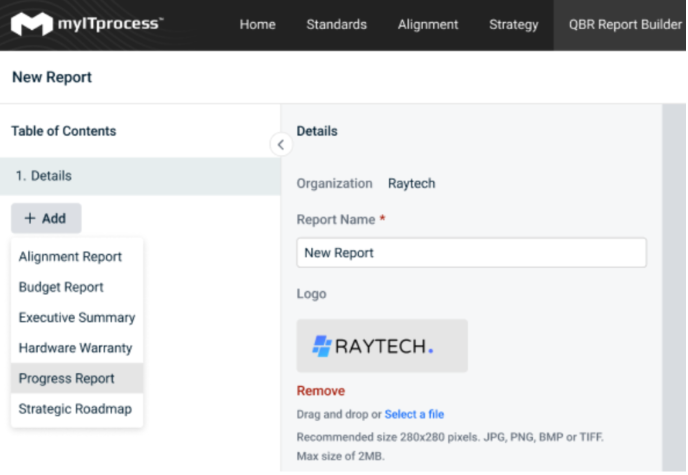Click the myITprocess logo
Image resolution: width=688 pixels, height=475 pixels.
click(87, 24)
